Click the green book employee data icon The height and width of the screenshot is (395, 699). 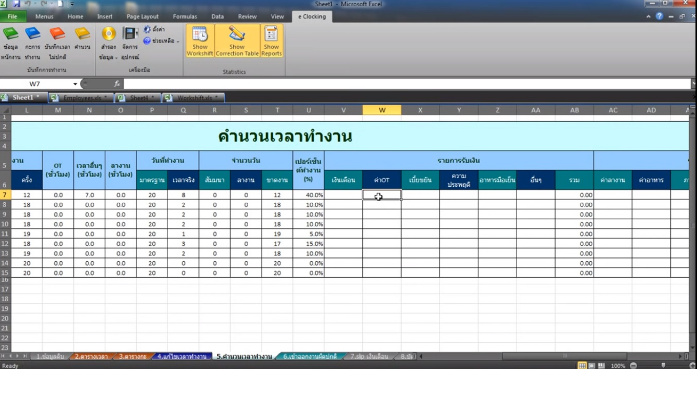[10, 34]
